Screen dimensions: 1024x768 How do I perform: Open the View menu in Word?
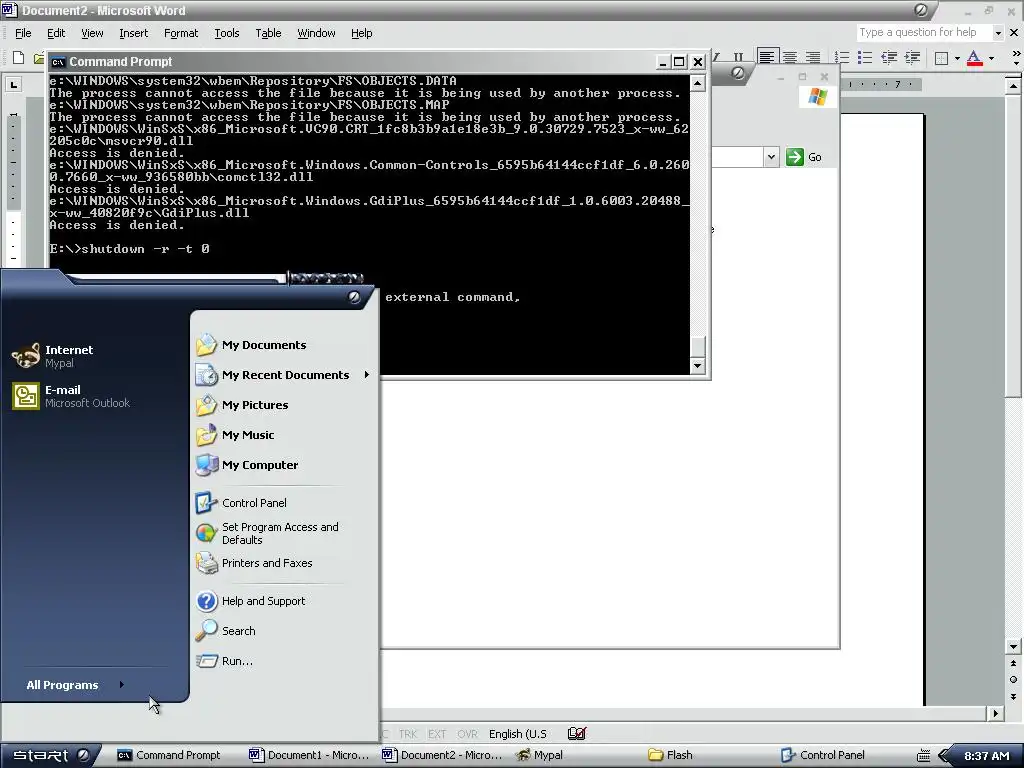(x=92, y=33)
